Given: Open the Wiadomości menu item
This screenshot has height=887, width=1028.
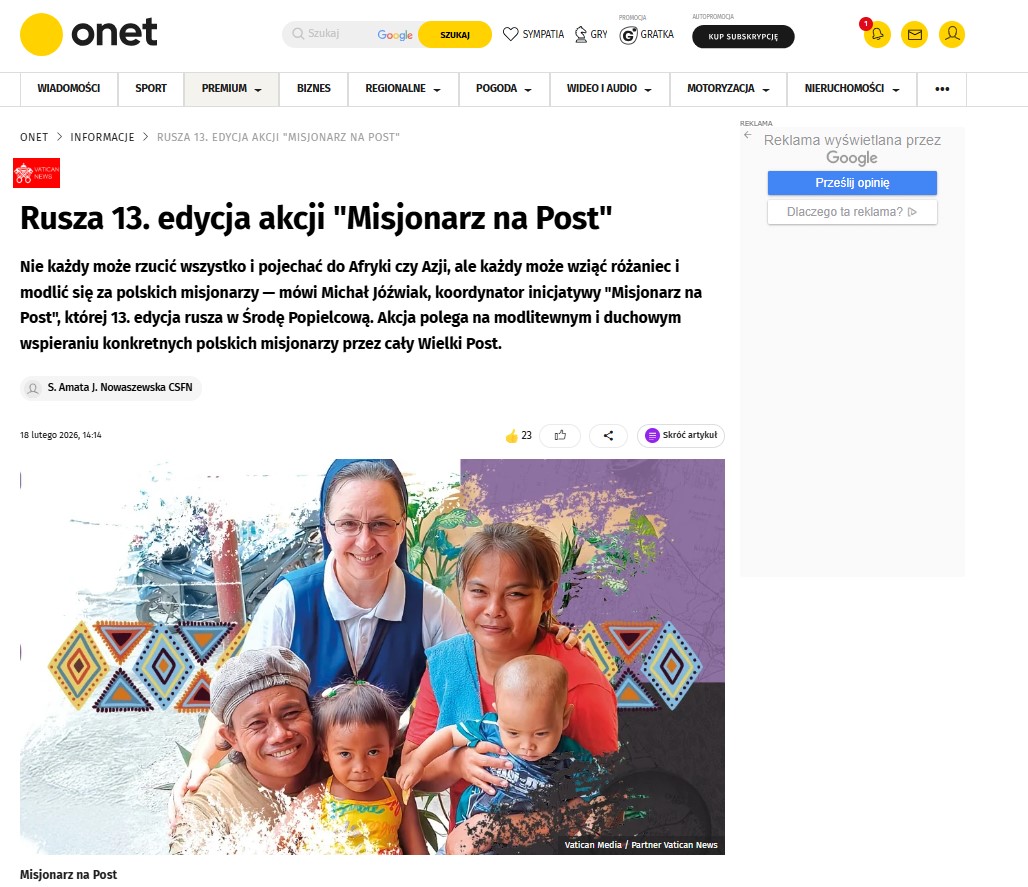Looking at the screenshot, I should 69,89.
